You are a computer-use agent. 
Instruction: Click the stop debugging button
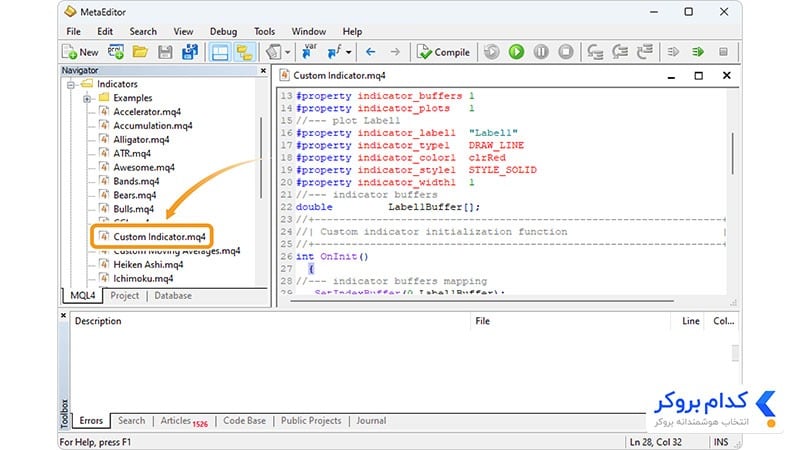pyautogui.click(x=565, y=52)
